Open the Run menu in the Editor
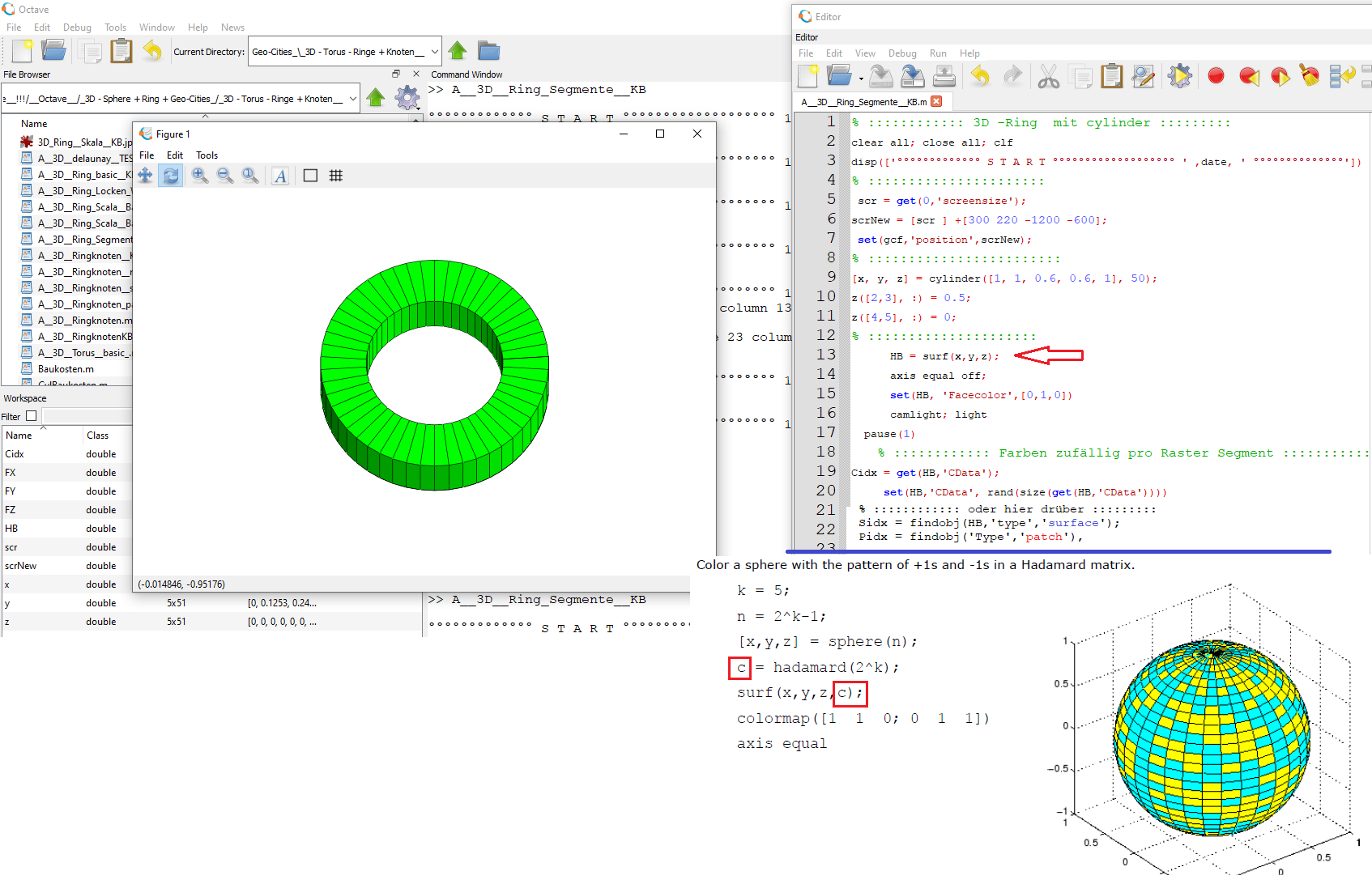Viewport: 1372px width, 884px height. [938, 53]
